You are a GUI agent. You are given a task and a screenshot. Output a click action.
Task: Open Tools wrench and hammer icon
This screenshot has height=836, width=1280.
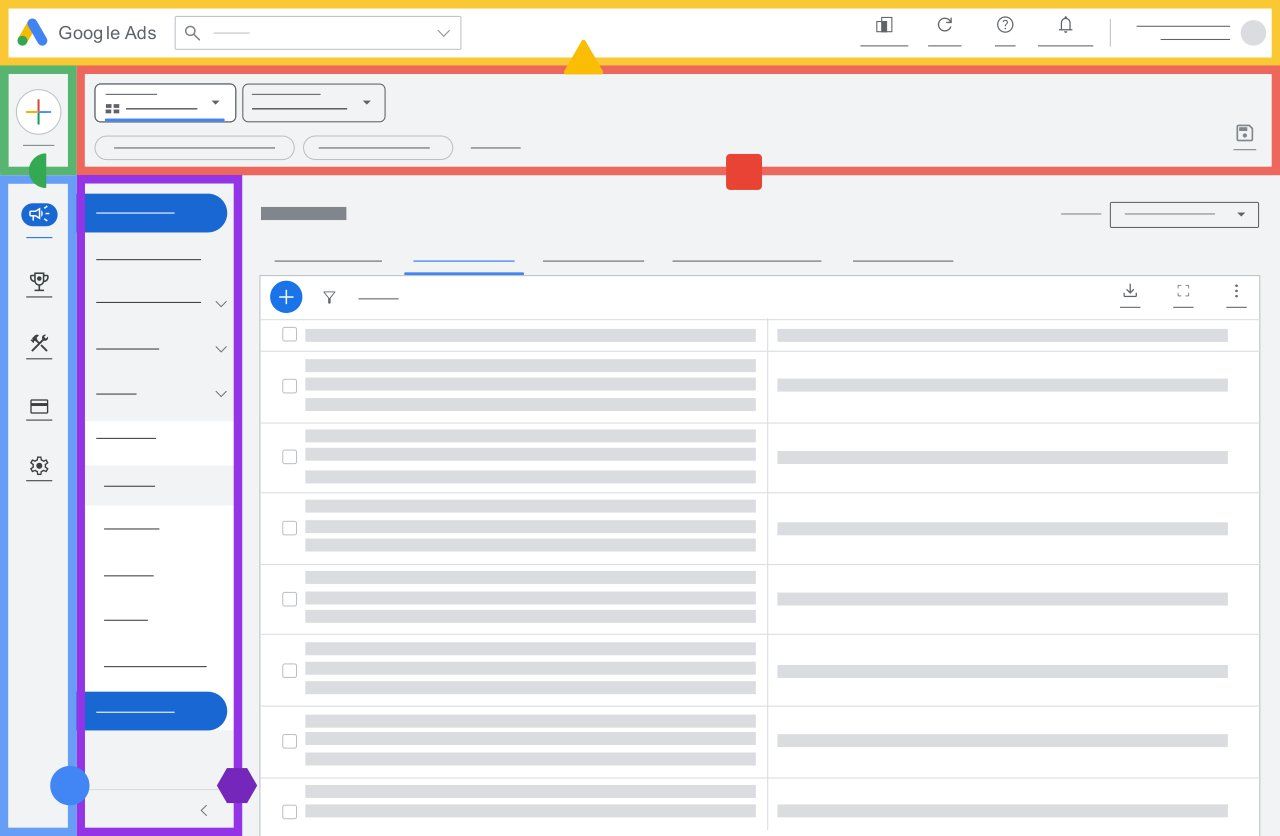[39, 344]
